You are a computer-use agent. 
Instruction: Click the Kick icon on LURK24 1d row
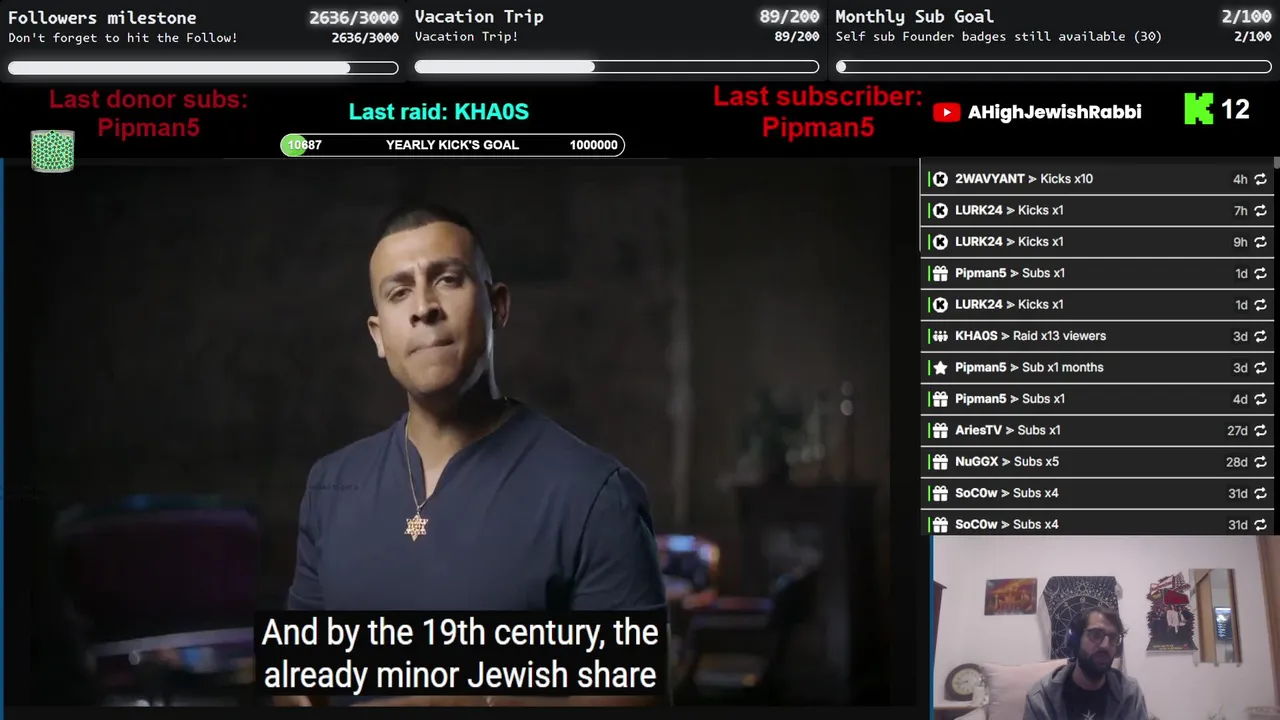point(940,304)
